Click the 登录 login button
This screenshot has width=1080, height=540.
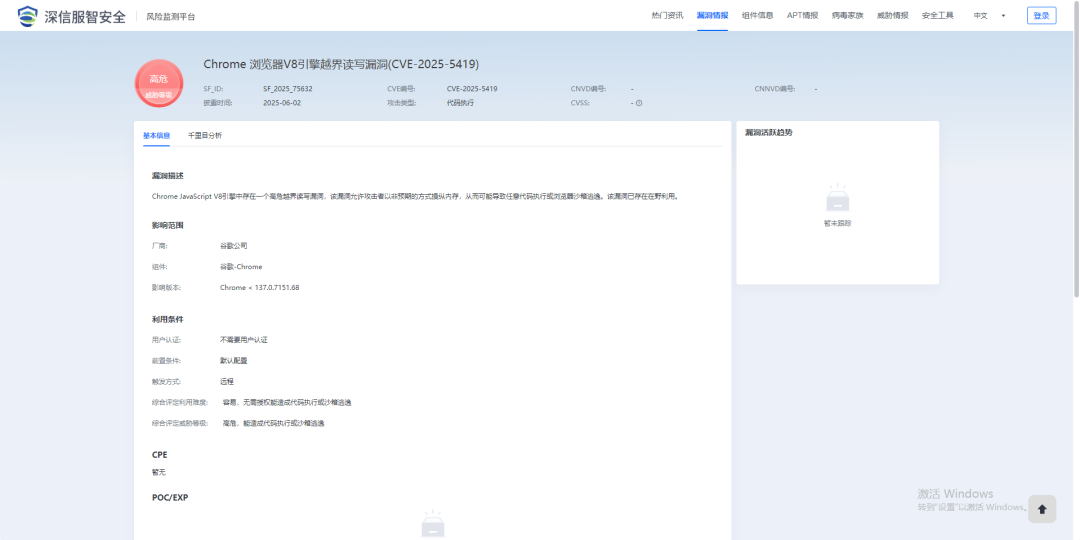pyautogui.click(x=1041, y=16)
